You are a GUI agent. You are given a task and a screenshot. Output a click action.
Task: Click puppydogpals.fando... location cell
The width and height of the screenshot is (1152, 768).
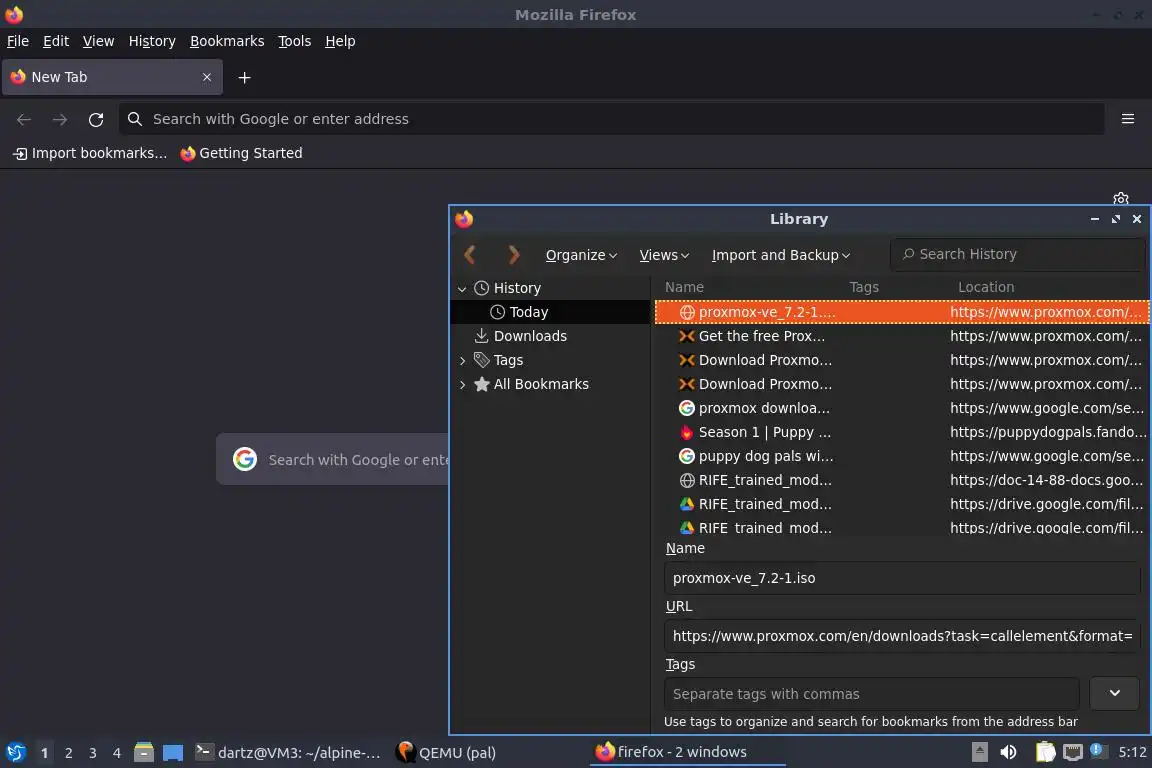1048,432
